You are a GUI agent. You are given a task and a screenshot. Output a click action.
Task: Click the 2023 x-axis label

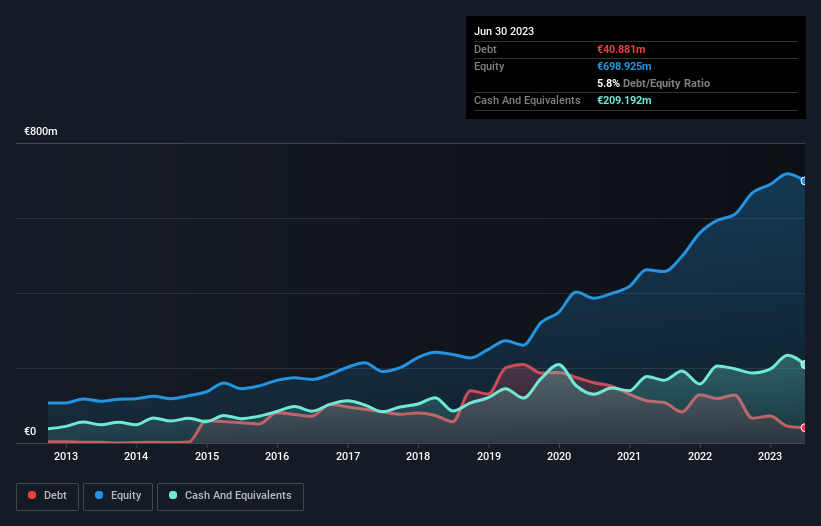point(770,456)
